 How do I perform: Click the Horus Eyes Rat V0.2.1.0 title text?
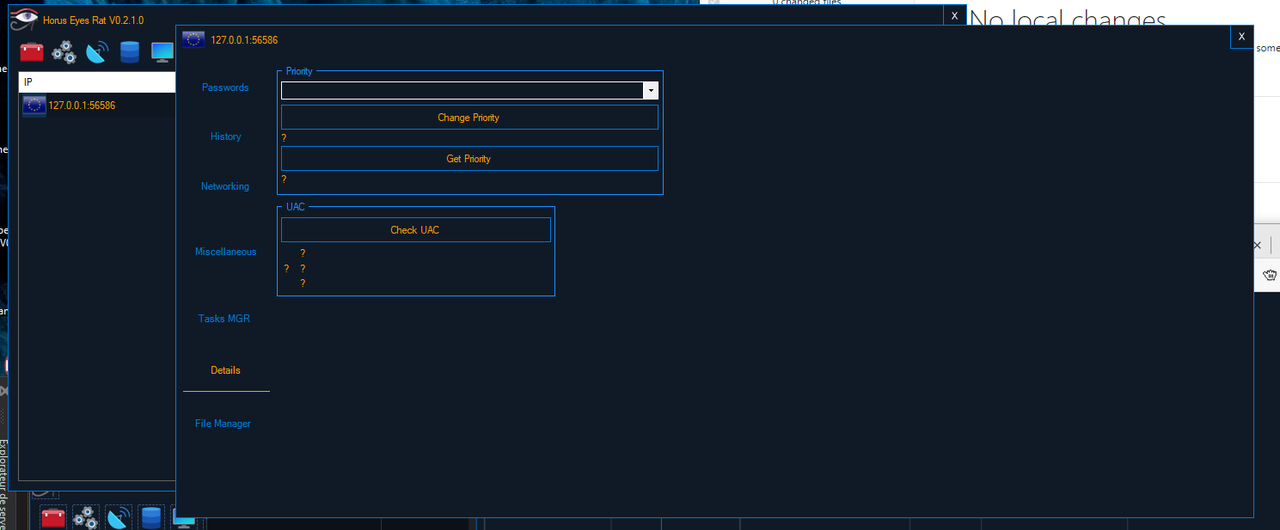coord(93,20)
